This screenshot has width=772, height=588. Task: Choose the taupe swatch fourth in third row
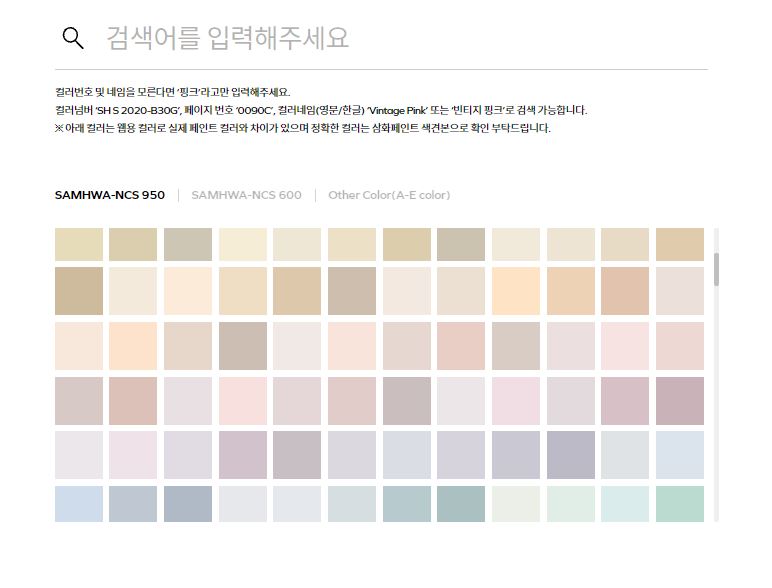(243, 346)
